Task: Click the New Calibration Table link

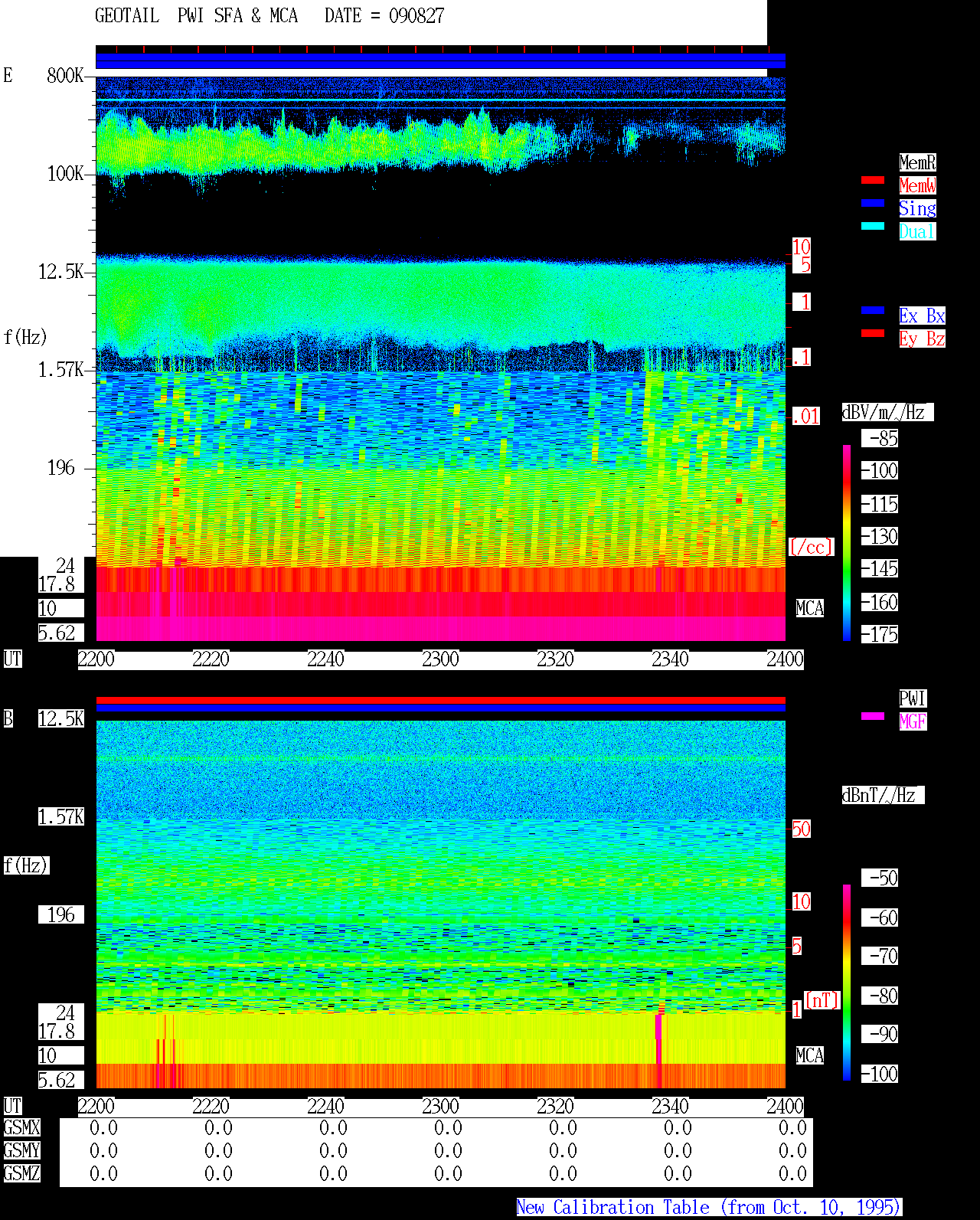Action: coord(709,1208)
